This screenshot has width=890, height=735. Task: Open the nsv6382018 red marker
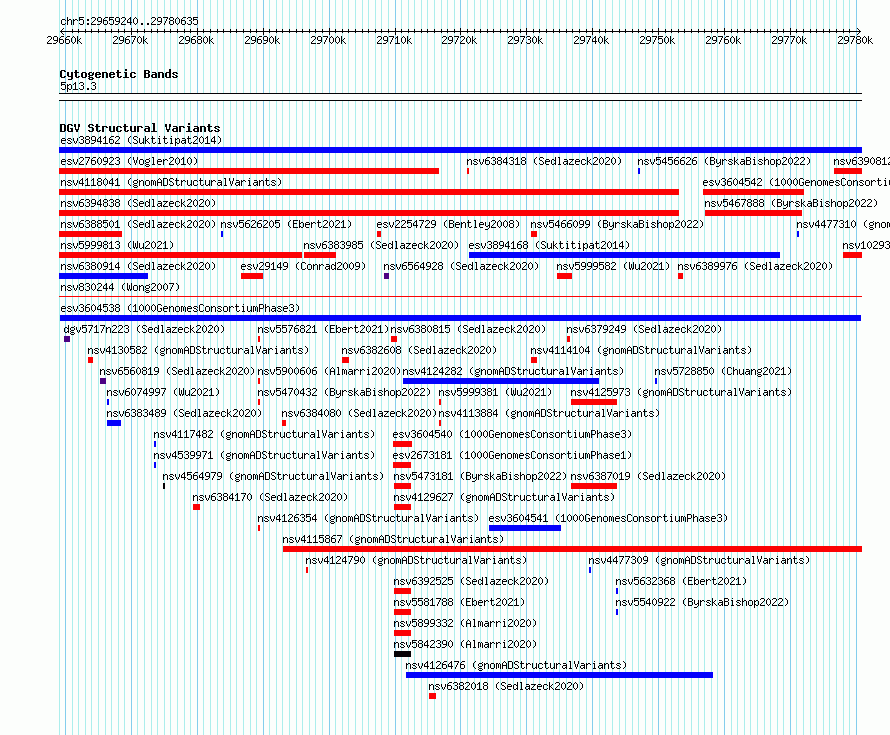pos(433,696)
